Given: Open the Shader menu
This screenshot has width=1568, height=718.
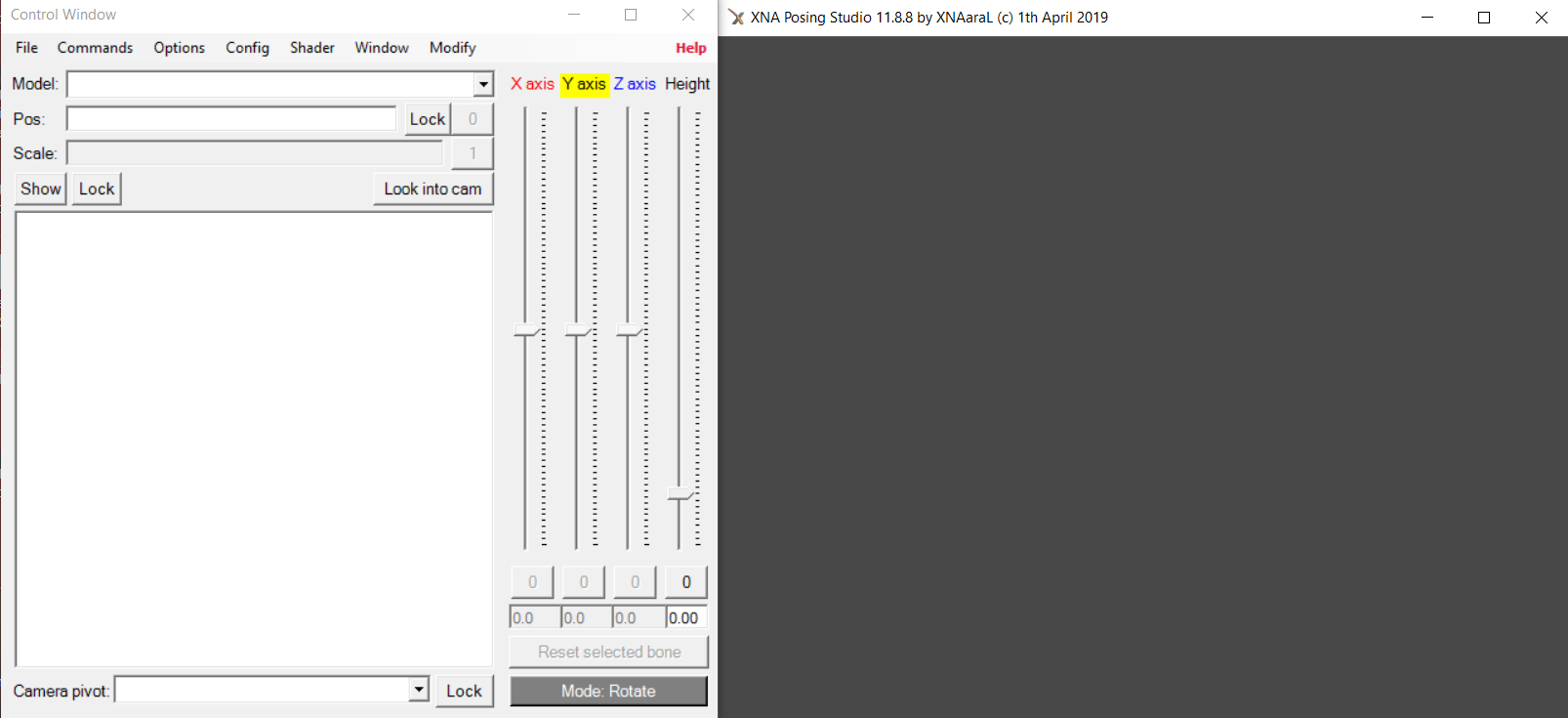Looking at the screenshot, I should (x=312, y=48).
